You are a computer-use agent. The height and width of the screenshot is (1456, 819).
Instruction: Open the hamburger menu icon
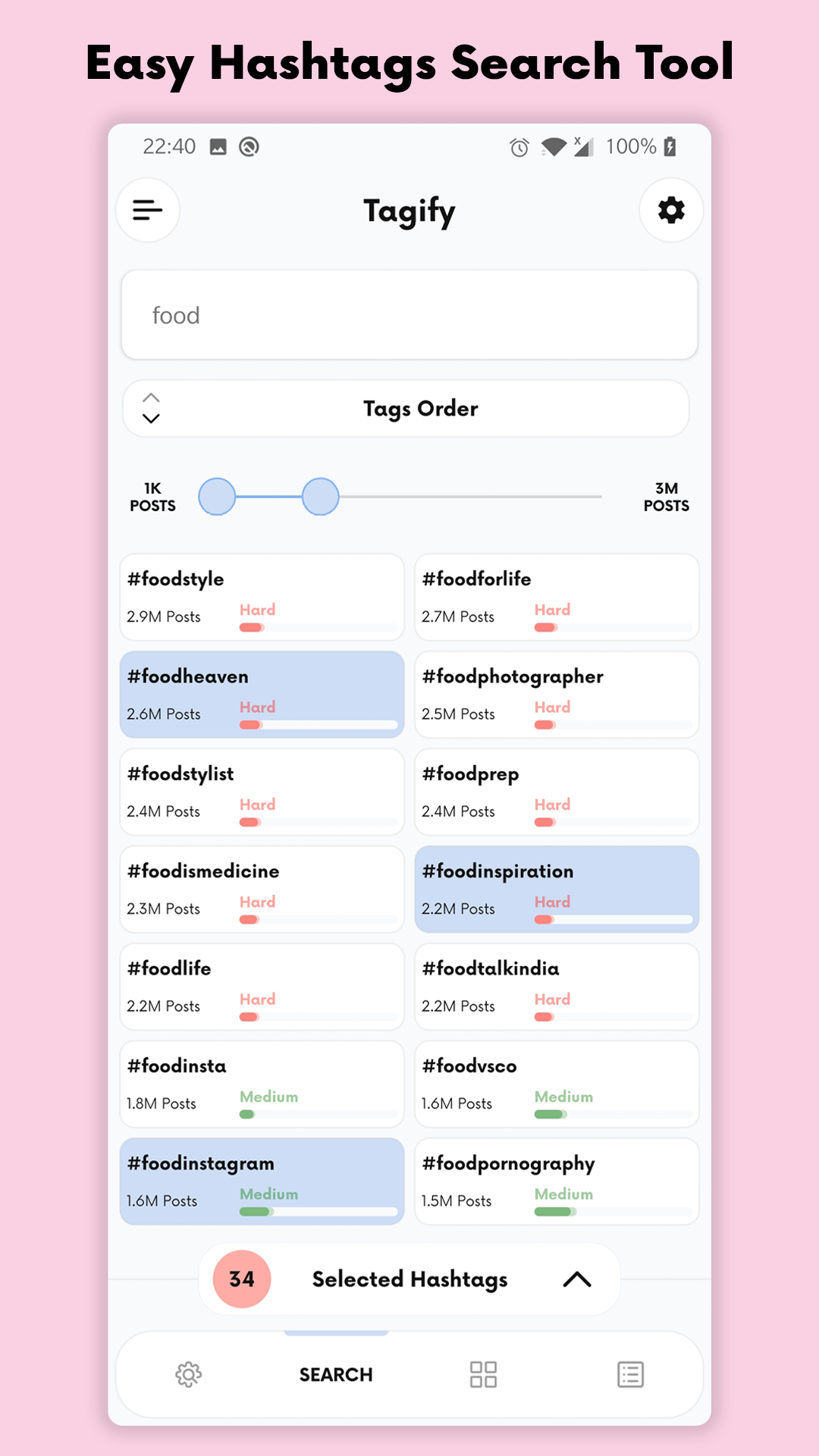[x=148, y=210]
